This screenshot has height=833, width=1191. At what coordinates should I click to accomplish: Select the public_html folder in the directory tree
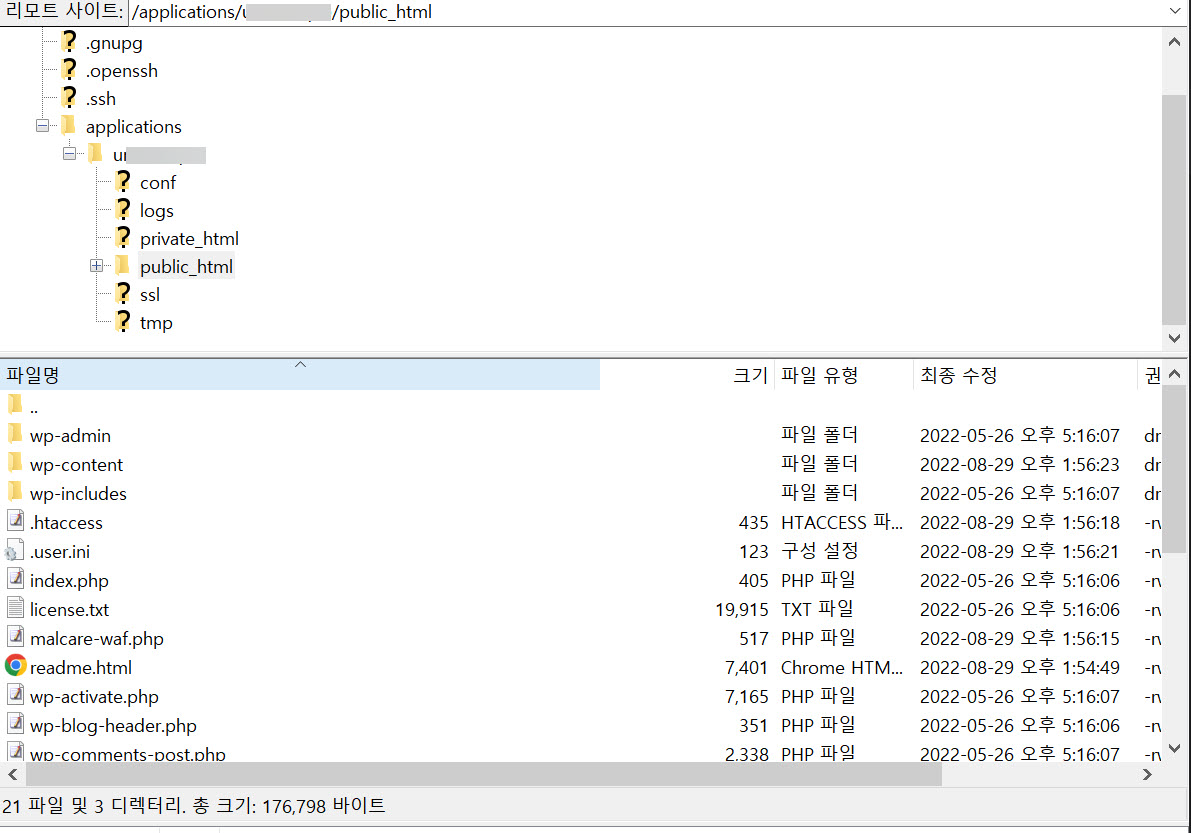[x=187, y=266]
